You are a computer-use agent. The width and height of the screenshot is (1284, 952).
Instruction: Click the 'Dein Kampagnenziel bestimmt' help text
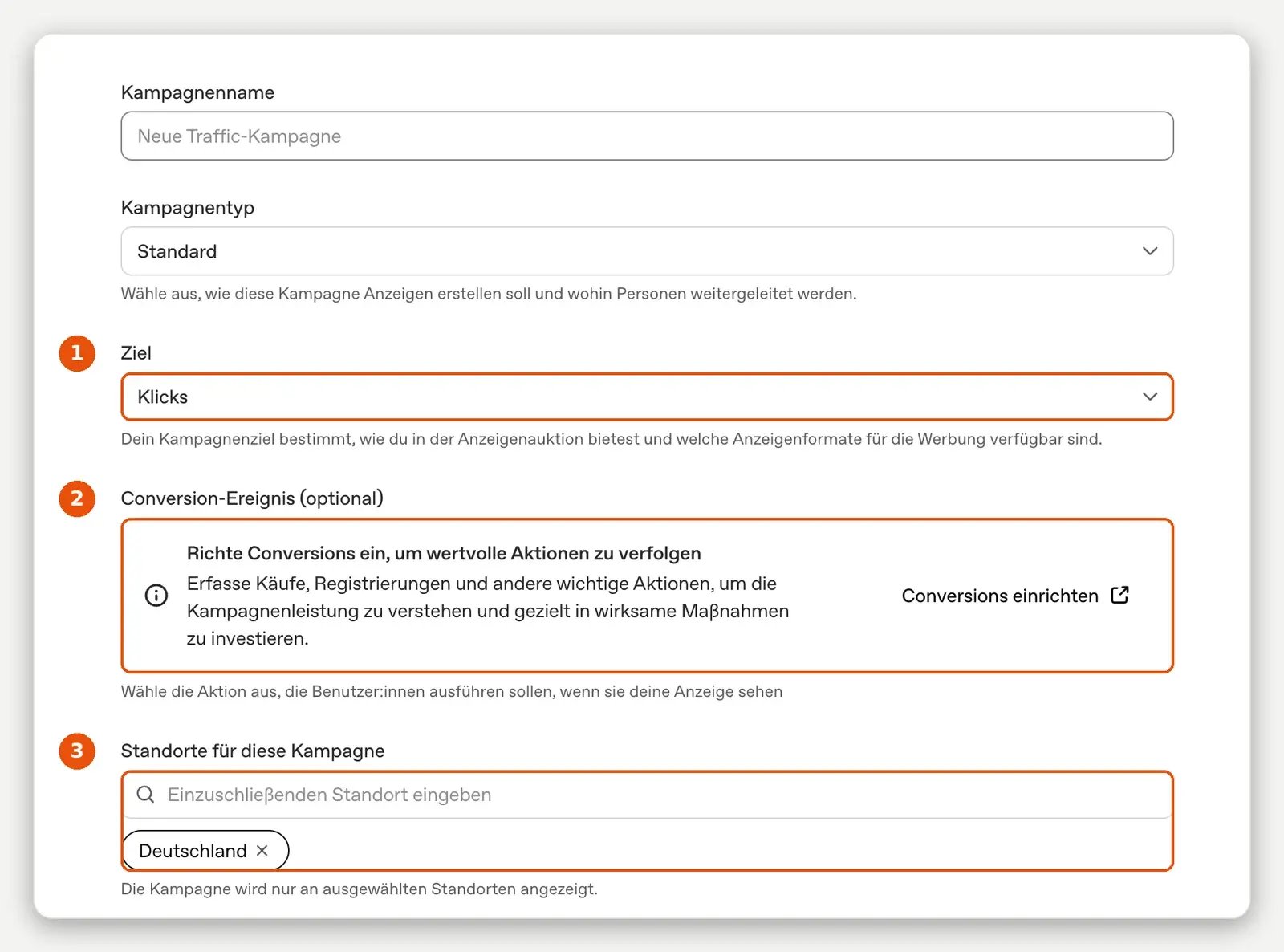(x=612, y=439)
